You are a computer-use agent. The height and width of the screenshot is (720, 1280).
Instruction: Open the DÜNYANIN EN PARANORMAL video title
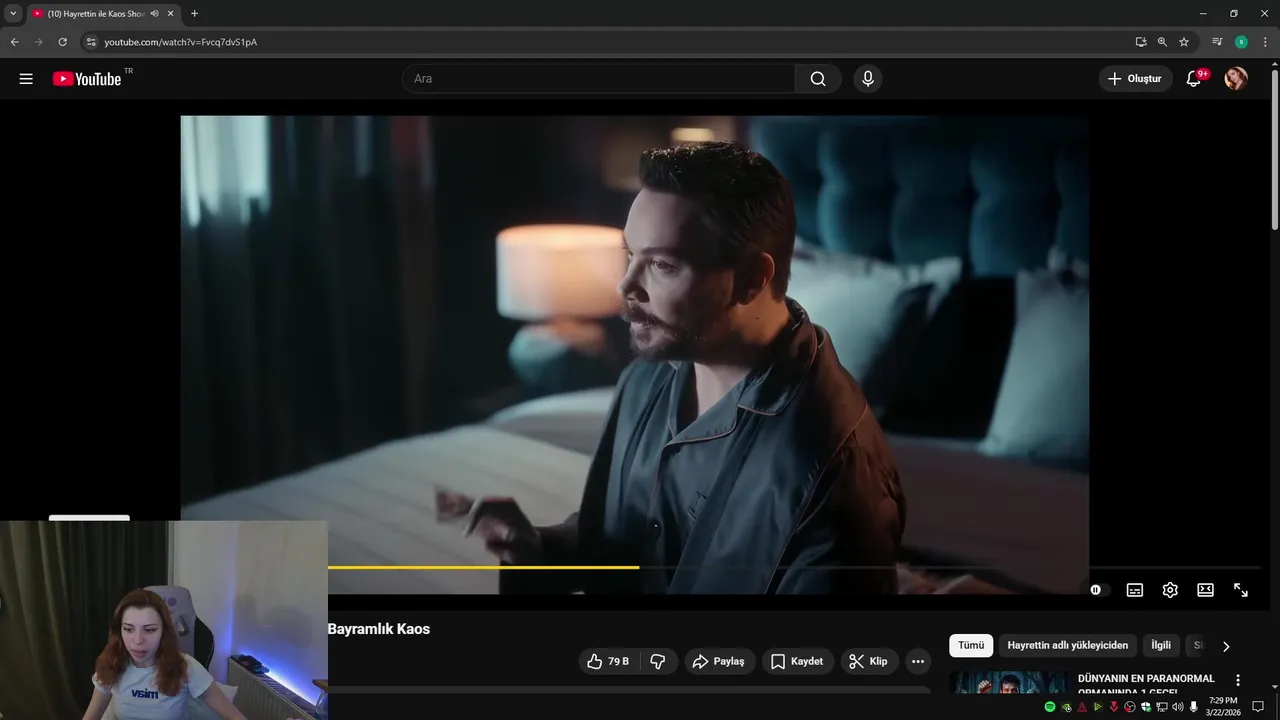1146,685
